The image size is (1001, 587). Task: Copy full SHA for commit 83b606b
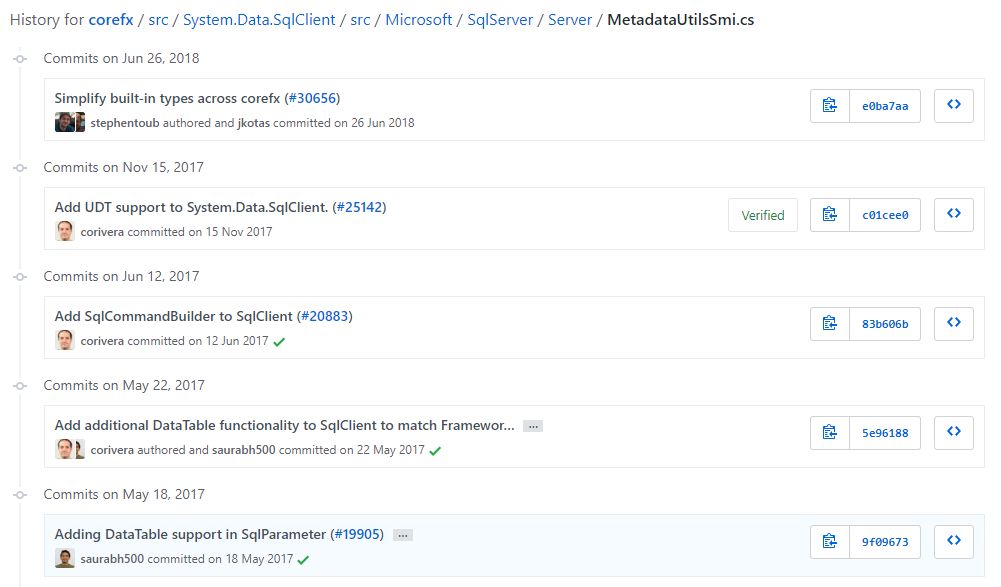829,324
